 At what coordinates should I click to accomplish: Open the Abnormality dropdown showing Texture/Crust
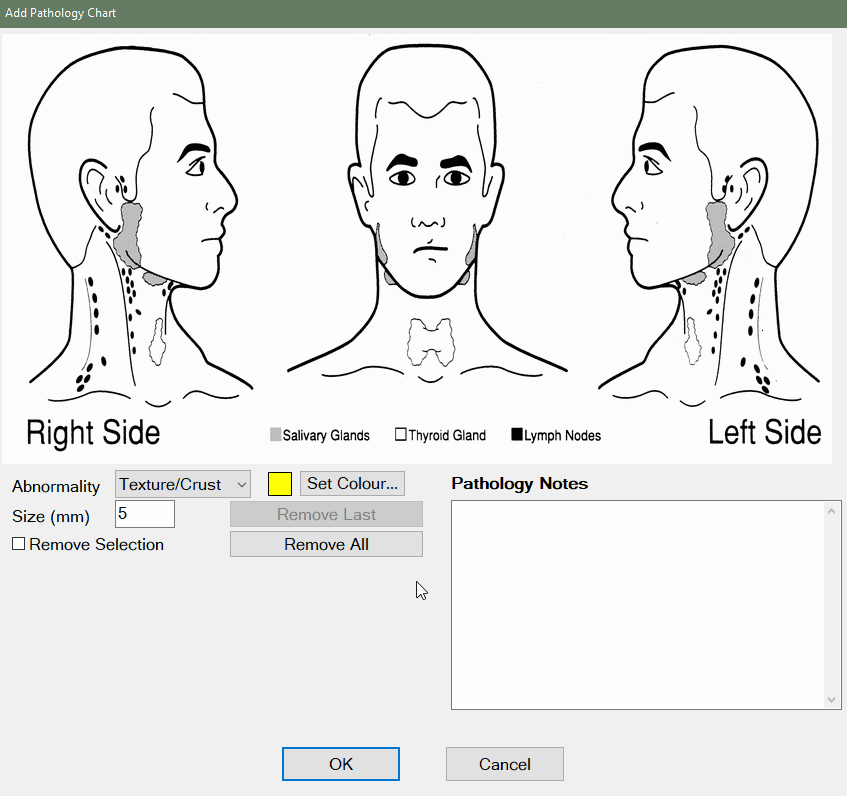point(183,484)
